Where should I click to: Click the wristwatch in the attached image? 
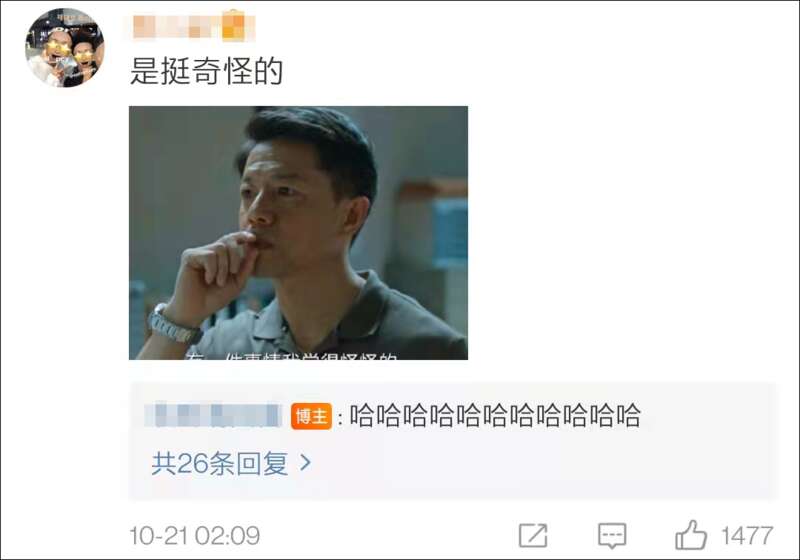pyautogui.click(x=171, y=324)
